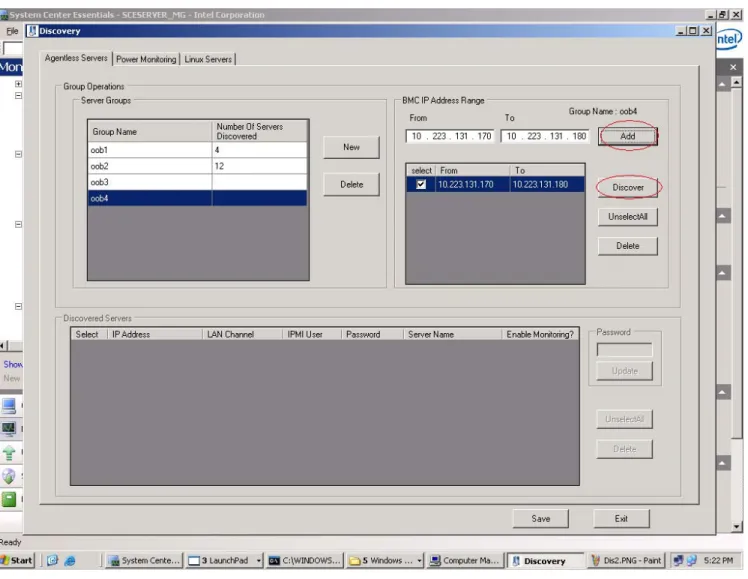The height and width of the screenshot is (579, 748).
Task: Select the oob3 server group row
Action: [x=197, y=182]
